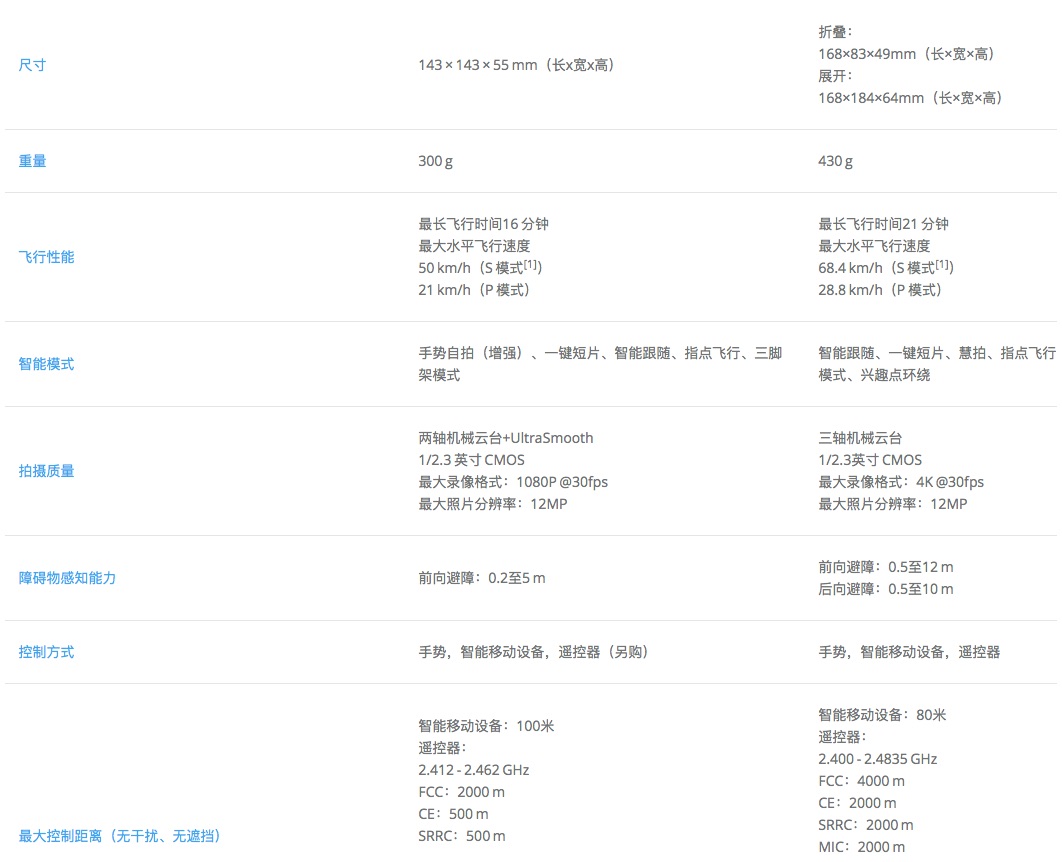The height and width of the screenshot is (862, 1062).
Task: Click the 430 g weight value
Action: pos(835,161)
